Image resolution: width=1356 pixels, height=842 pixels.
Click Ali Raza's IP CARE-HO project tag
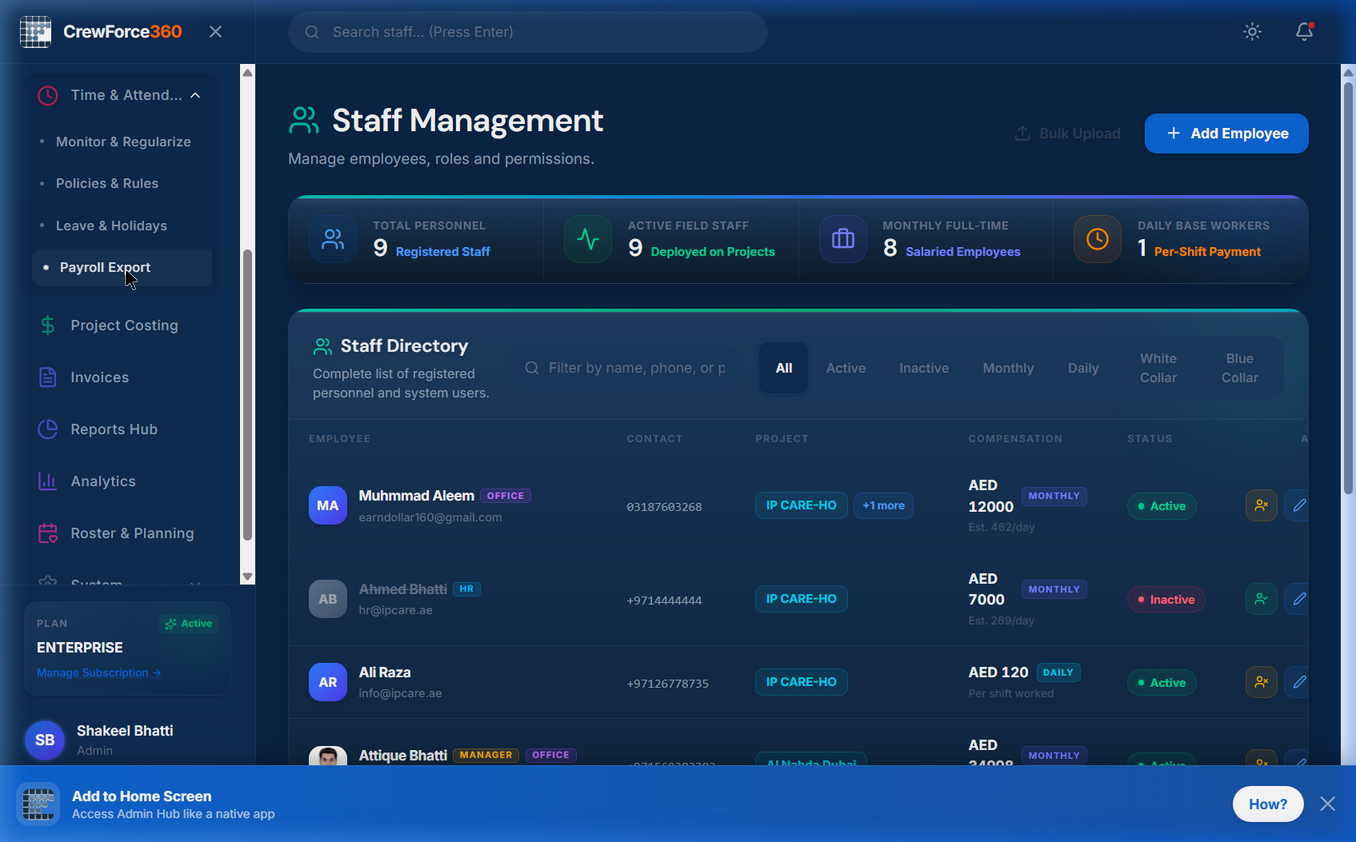click(x=801, y=682)
